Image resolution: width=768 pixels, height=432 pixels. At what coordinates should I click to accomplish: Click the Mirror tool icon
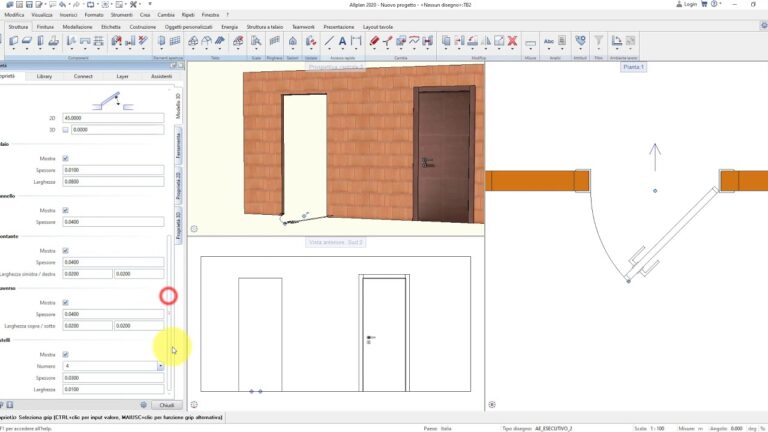486,41
